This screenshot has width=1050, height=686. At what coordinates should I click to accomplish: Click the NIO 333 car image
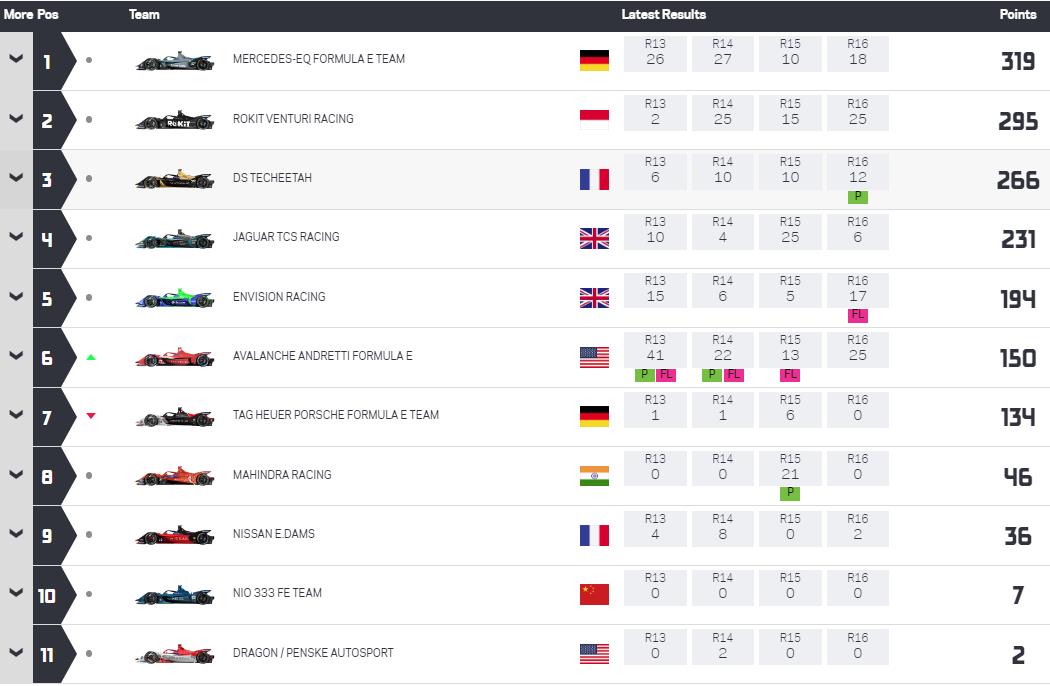(x=175, y=595)
